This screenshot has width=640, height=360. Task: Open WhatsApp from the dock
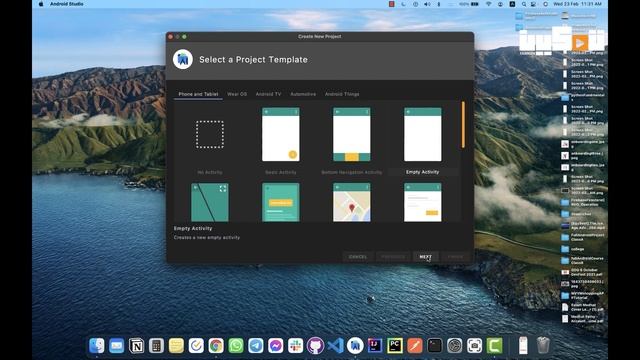click(236, 346)
